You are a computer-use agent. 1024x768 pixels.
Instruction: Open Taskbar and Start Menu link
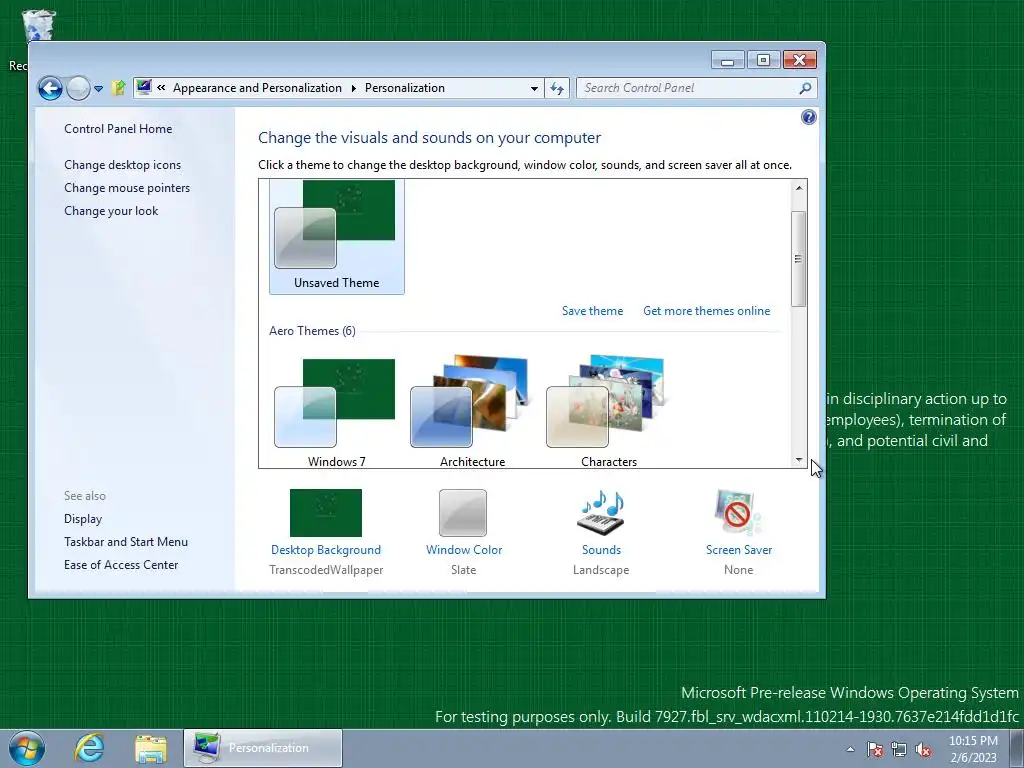(x=126, y=541)
